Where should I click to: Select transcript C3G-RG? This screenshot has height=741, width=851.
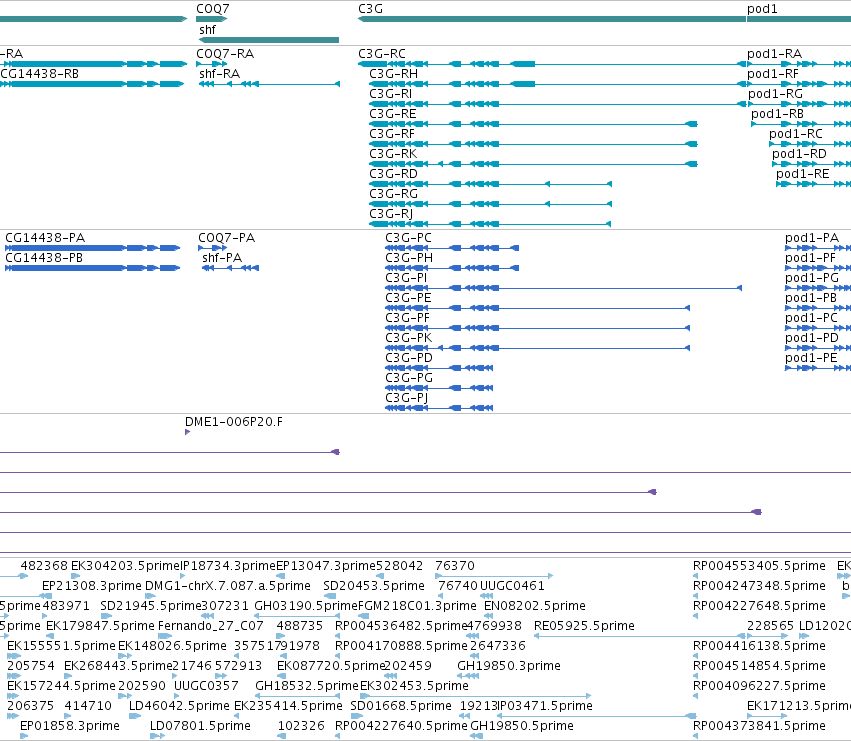[x=393, y=194]
